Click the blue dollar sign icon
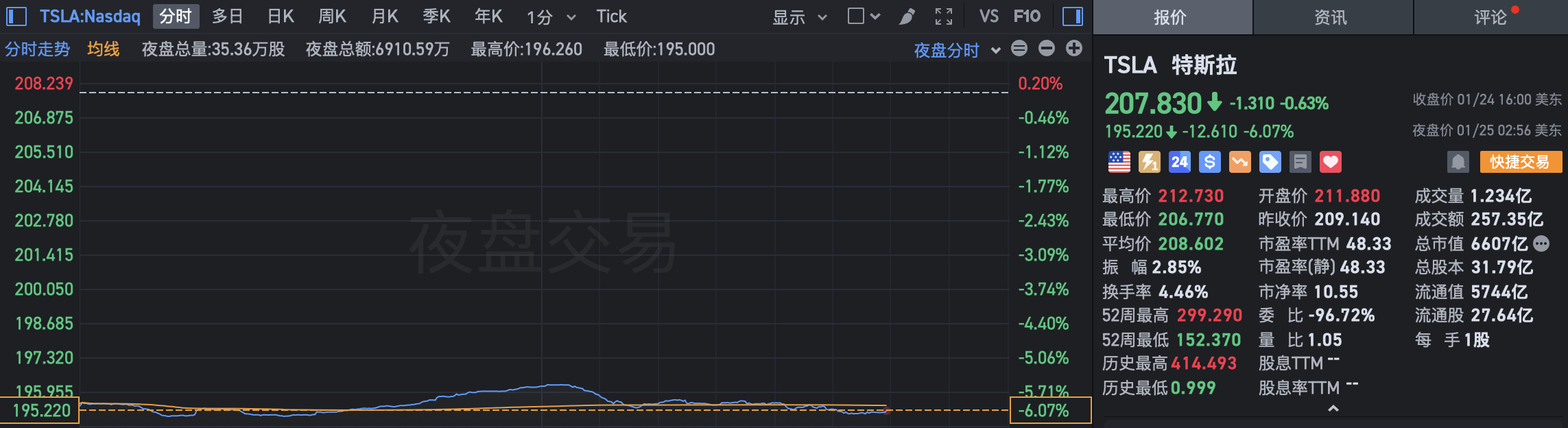 click(1210, 162)
